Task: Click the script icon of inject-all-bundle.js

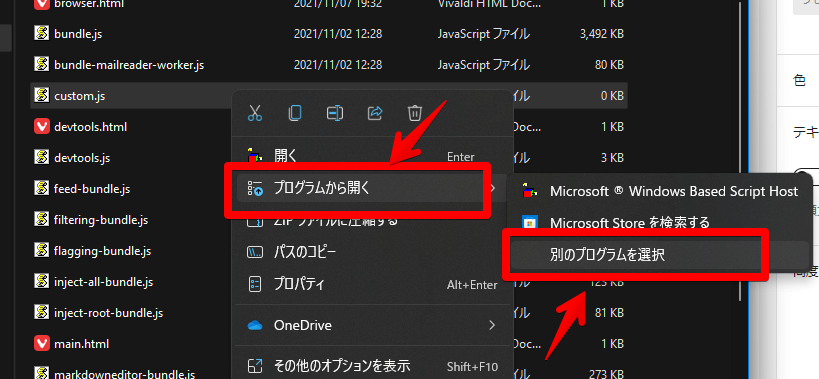Action: (41, 282)
